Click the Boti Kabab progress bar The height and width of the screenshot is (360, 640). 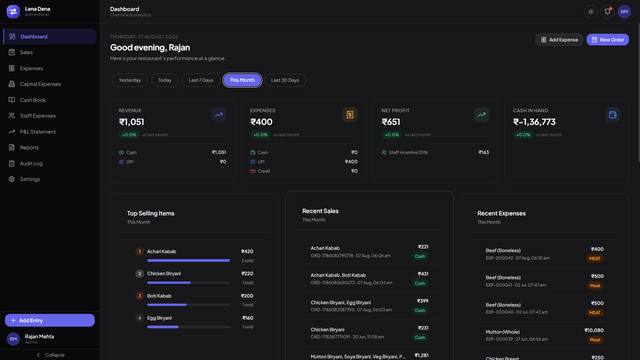click(x=189, y=304)
